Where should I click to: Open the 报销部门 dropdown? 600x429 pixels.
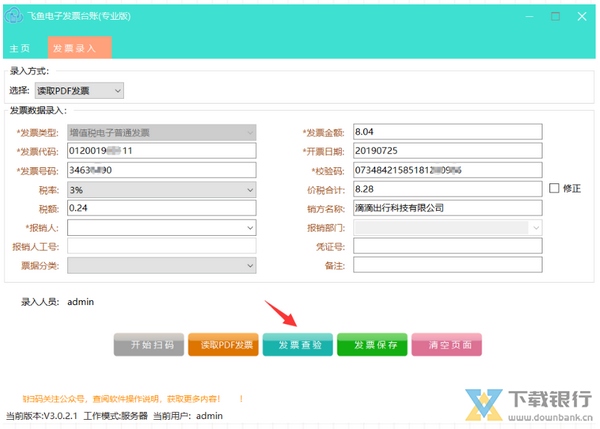[x=447, y=228]
